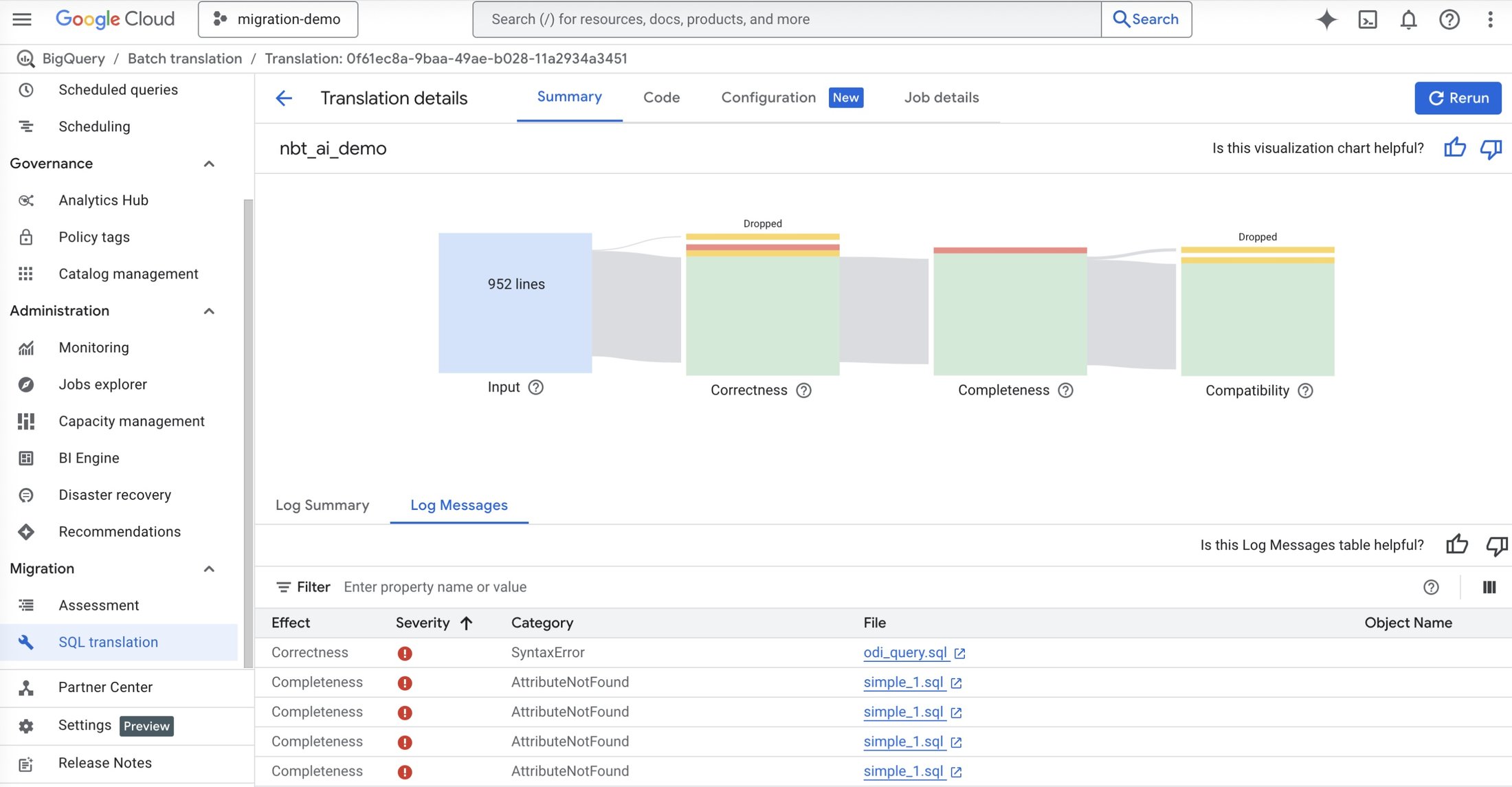1512x787 pixels.
Task: Open BI Engine in the sidebar
Action: tap(118, 458)
